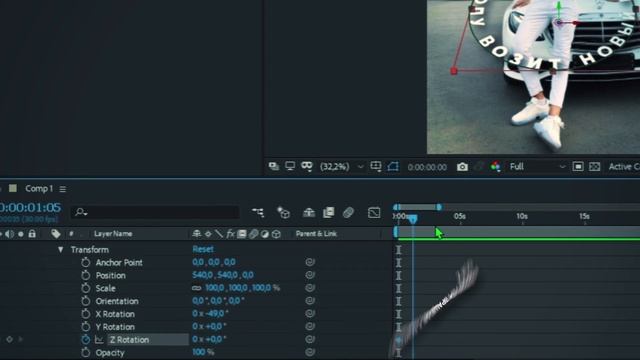Click the lock column icon header
Viewport: 640px width, 360px height.
click(32, 233)
